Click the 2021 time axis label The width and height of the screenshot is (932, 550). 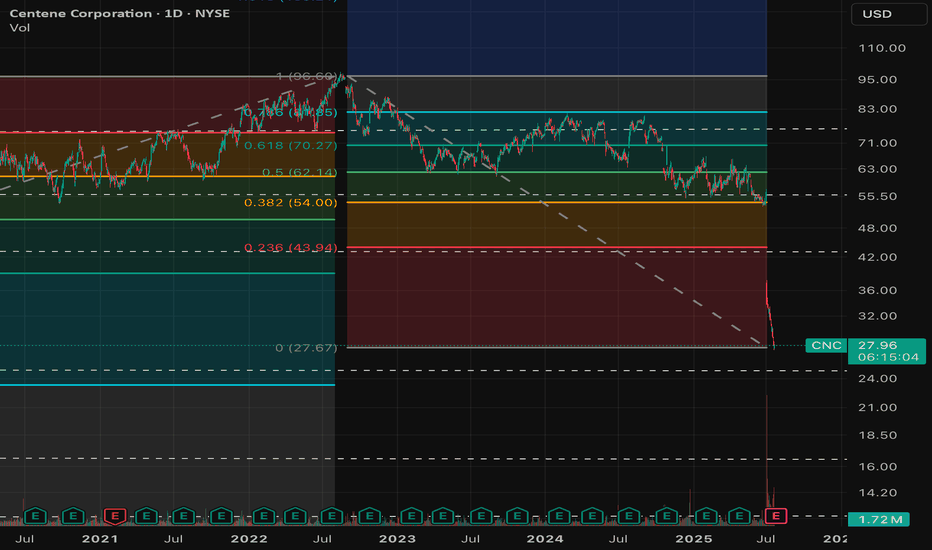[x=100, y=539]
